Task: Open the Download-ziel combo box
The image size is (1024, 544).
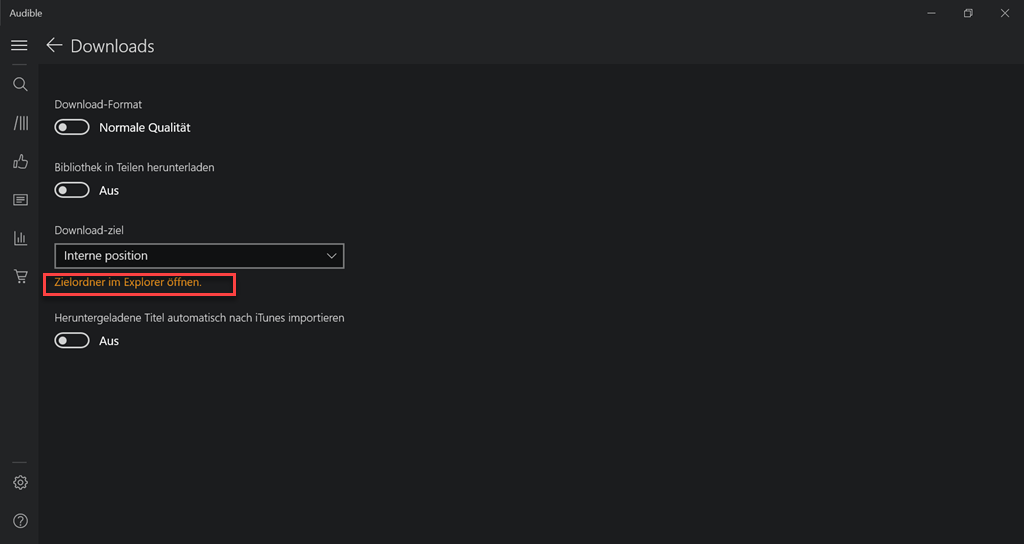Action: pos(198,256)
